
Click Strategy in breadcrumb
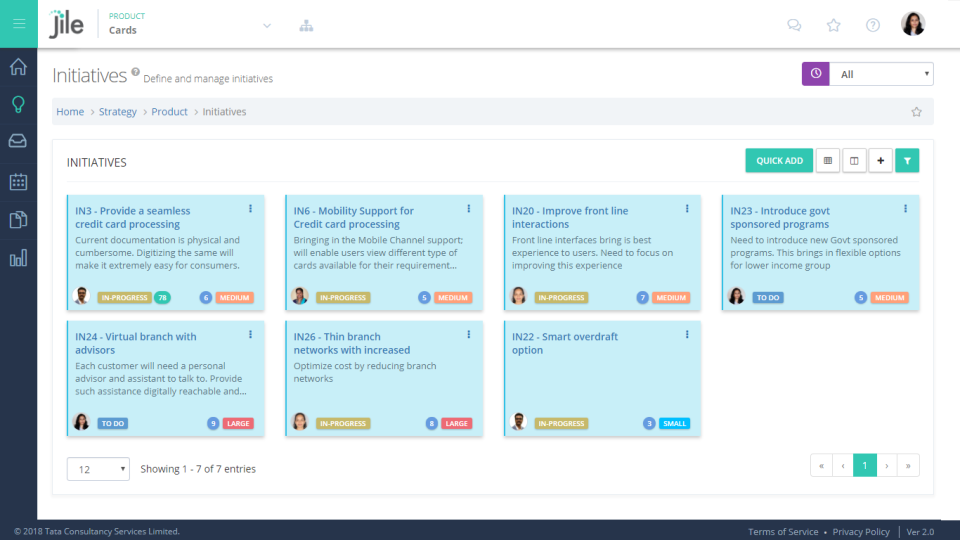coord(118,112)
